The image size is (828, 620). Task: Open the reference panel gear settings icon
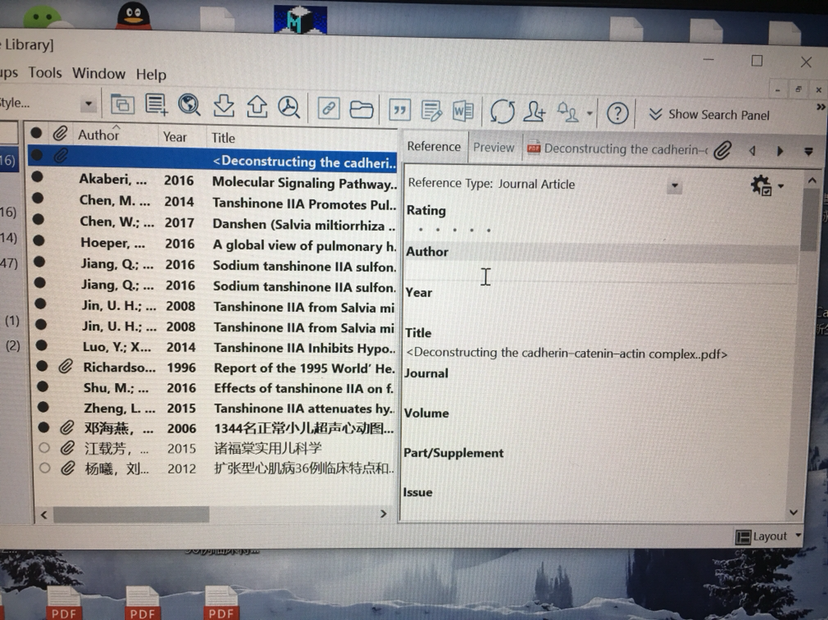(761, 185)
